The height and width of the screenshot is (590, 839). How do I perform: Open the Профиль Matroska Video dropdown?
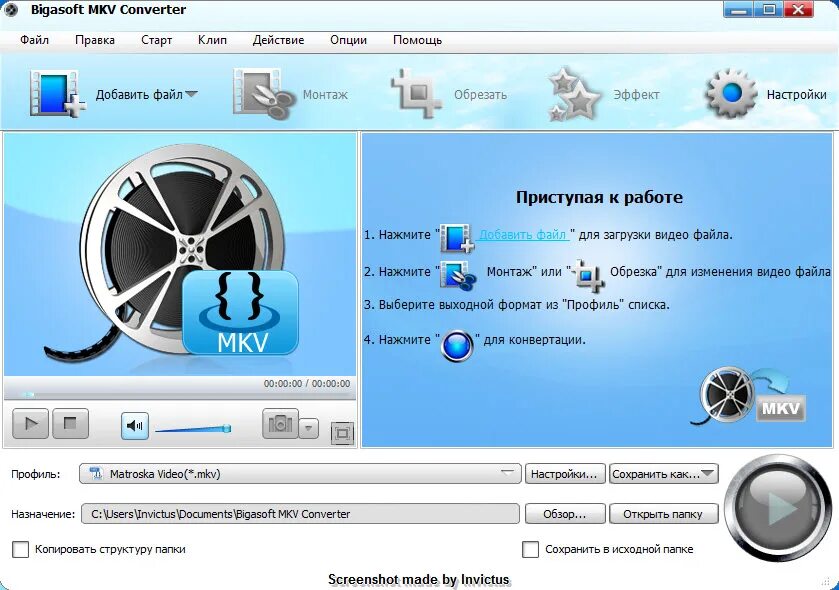click(x=300, y=474)
